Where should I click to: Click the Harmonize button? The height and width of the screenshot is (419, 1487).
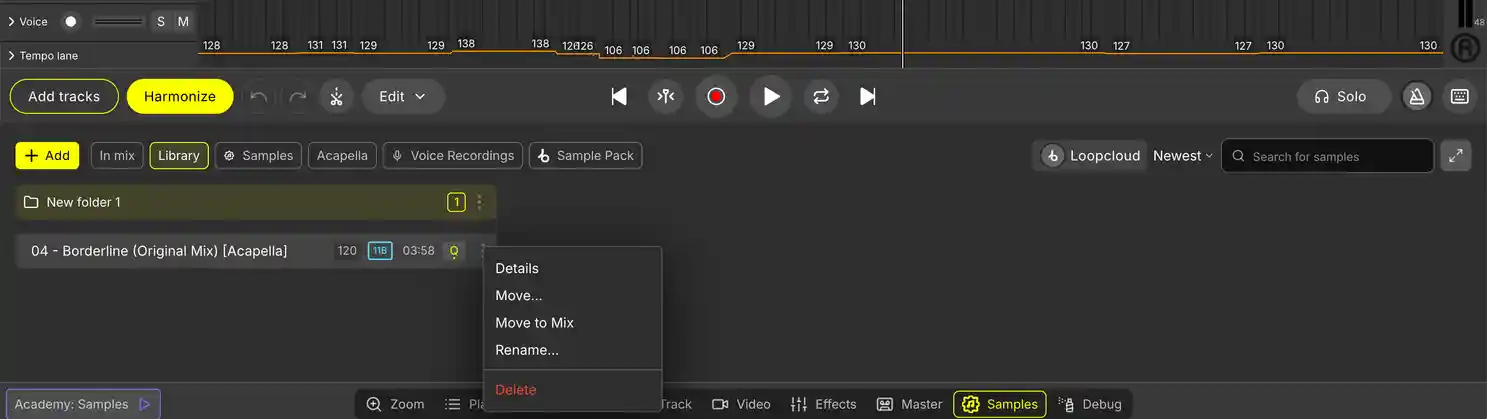point(180,97)
